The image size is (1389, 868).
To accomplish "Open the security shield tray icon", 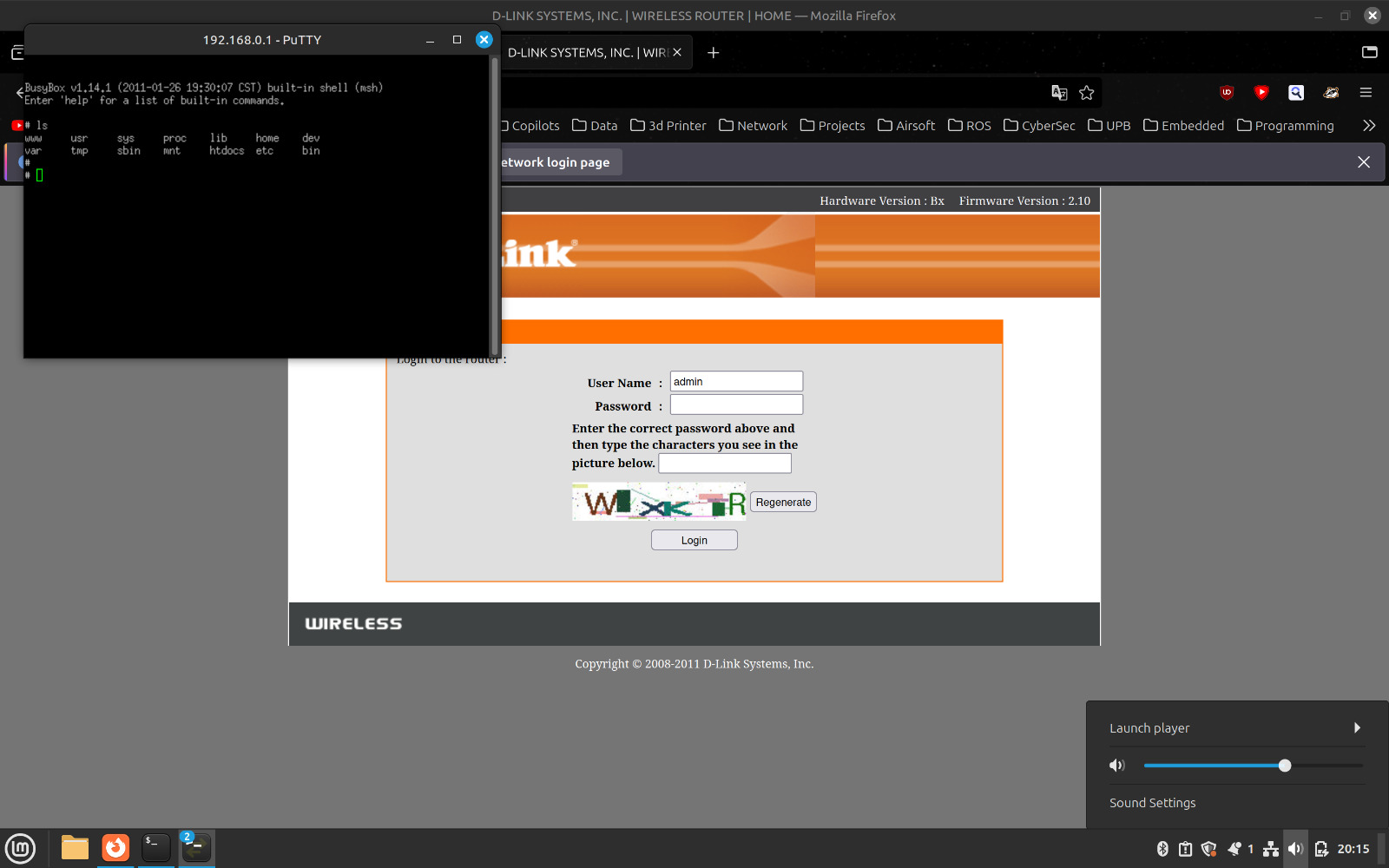I will tap(1208, 849).
